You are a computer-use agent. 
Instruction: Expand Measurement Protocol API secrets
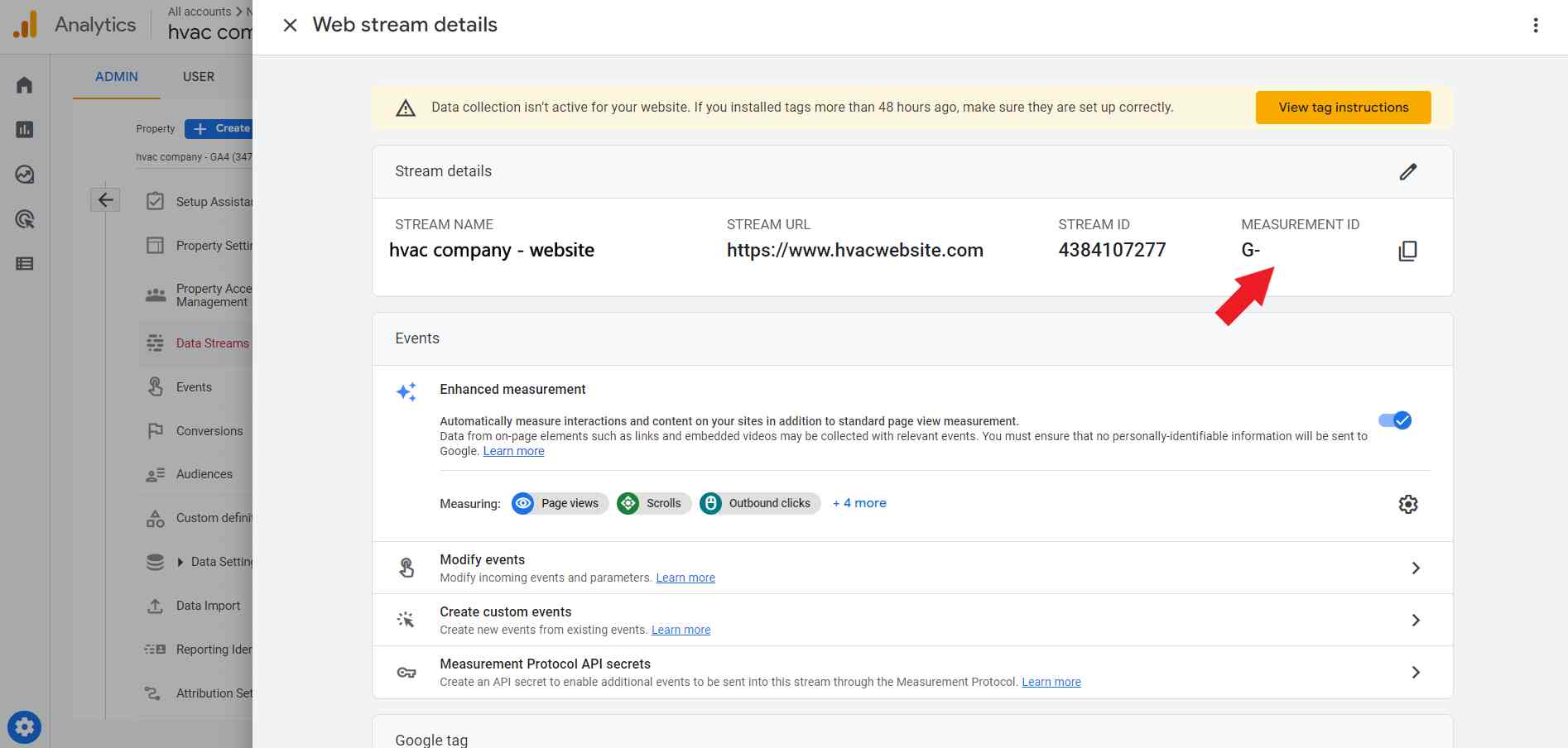tap(1416, 672)
